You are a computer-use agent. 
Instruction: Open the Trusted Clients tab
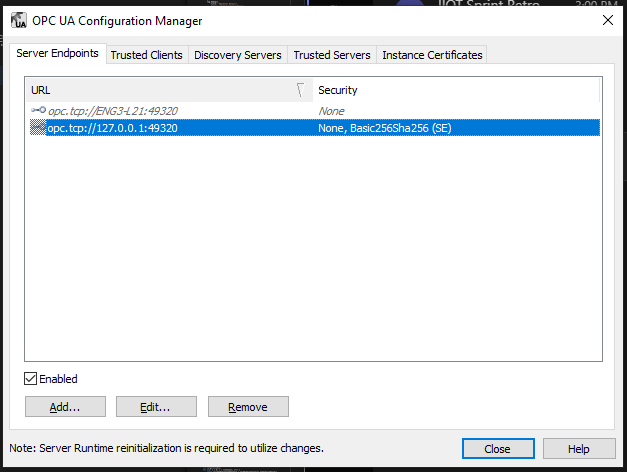click(x=147, y=55)
